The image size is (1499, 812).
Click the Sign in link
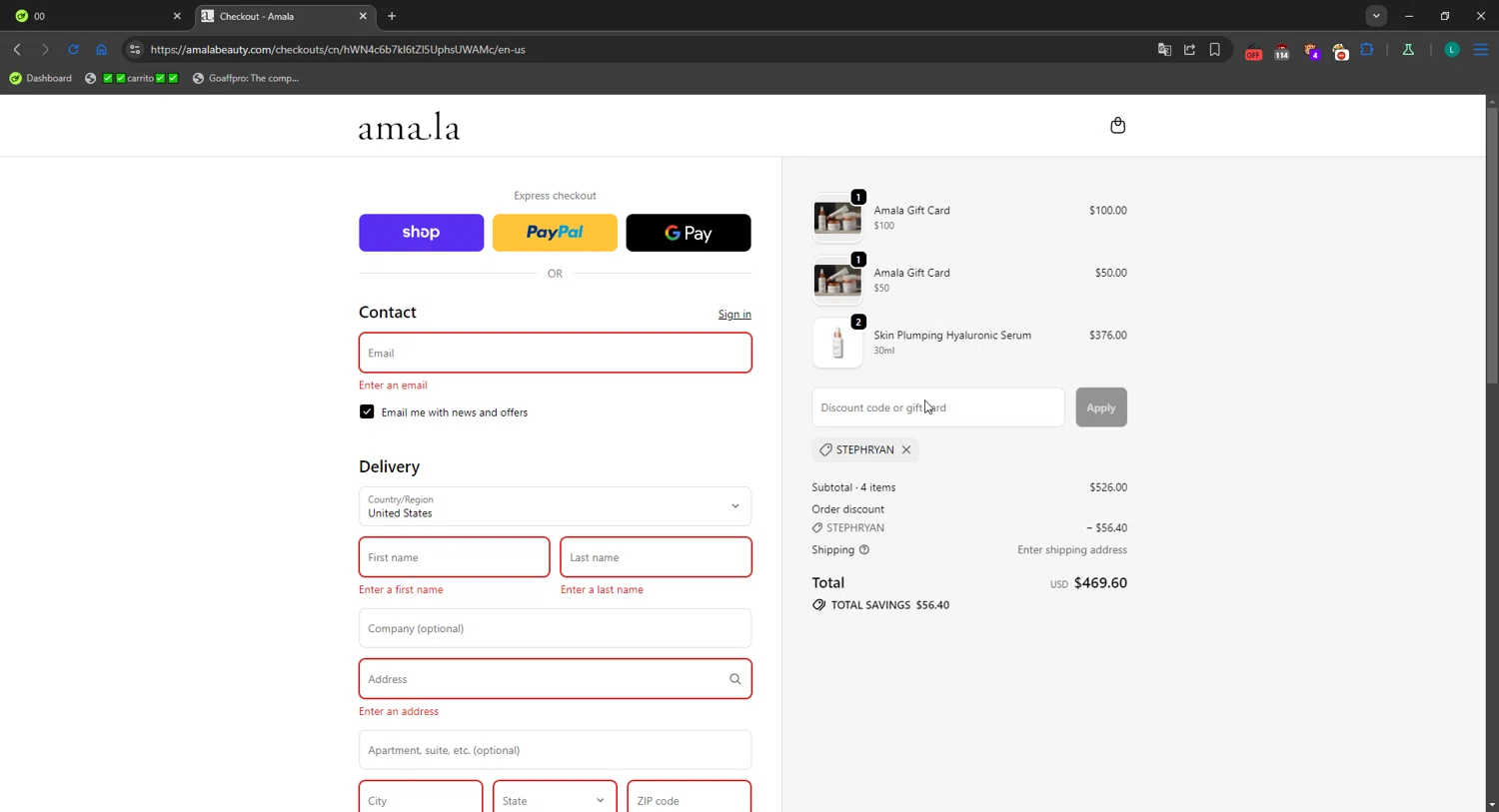tap(735, 315)
